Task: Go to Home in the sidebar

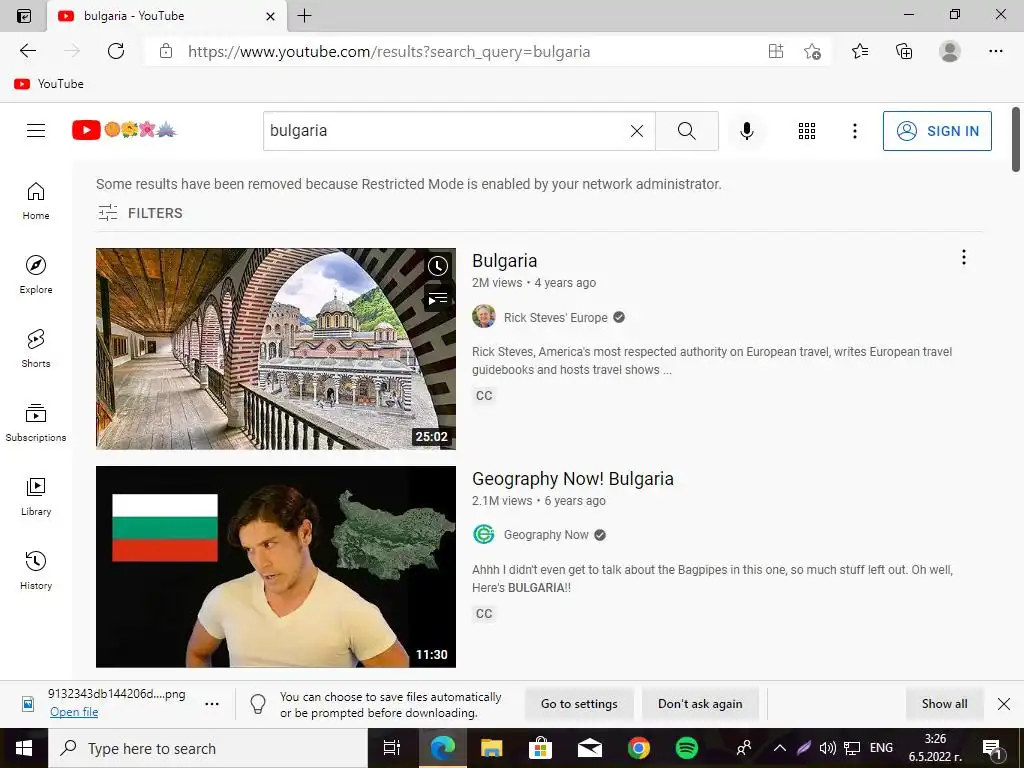Action: click(36, 200)
